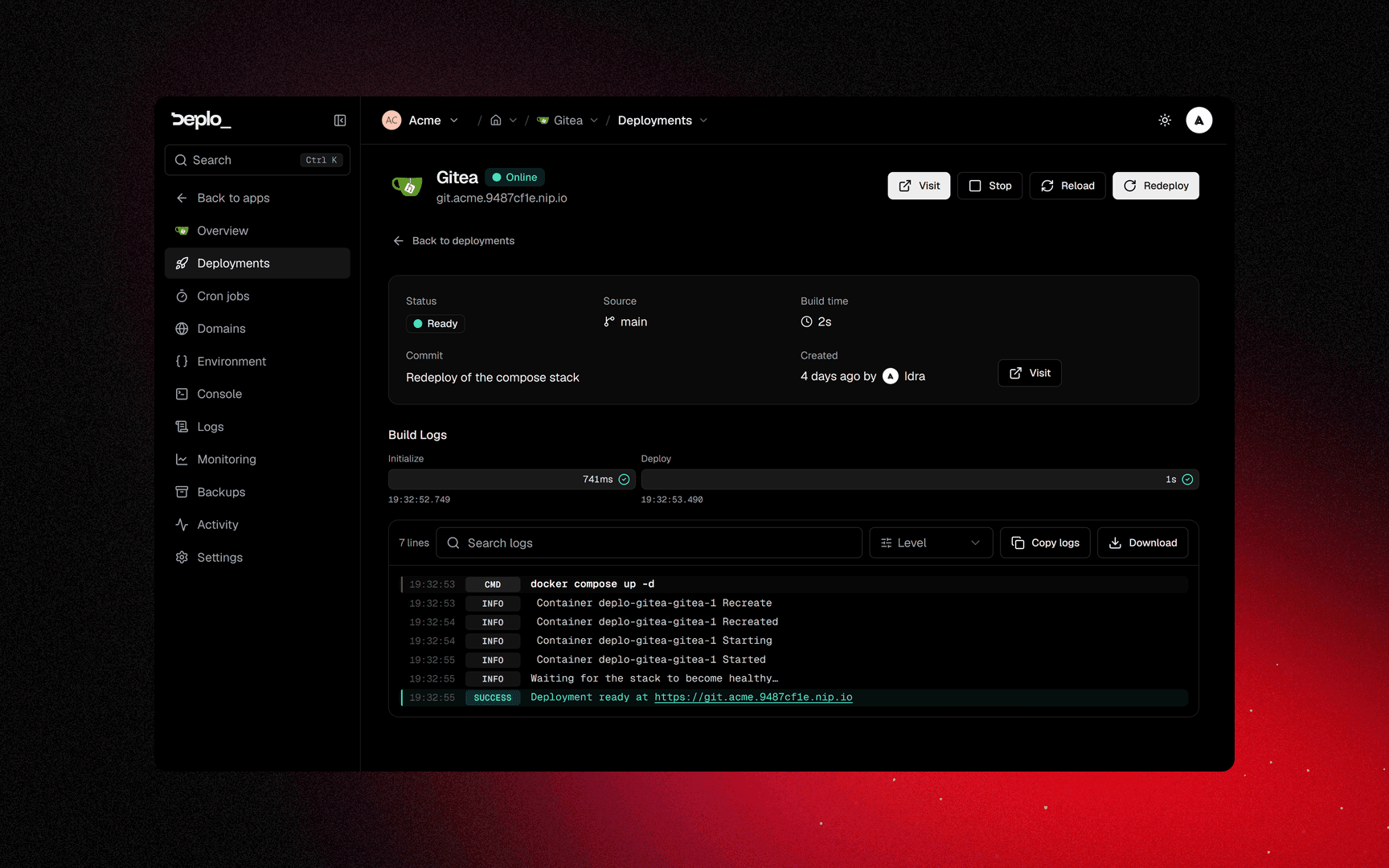The width and height of the screenshot is (1389, 868).
Task: Open deployment URL link in logs
Action: (x=753, y=698)
